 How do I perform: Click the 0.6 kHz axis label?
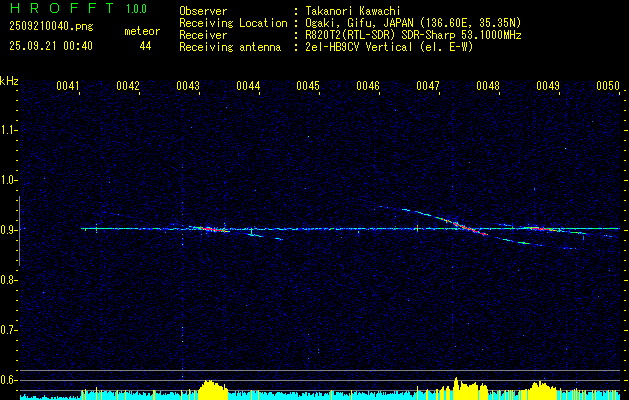[x=7, y=380]
